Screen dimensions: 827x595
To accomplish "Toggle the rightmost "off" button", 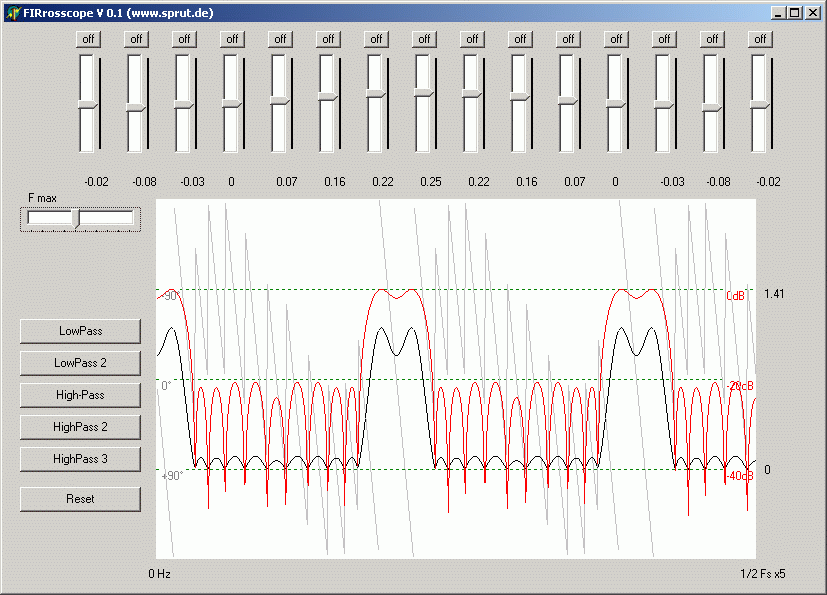I will 760,39.
